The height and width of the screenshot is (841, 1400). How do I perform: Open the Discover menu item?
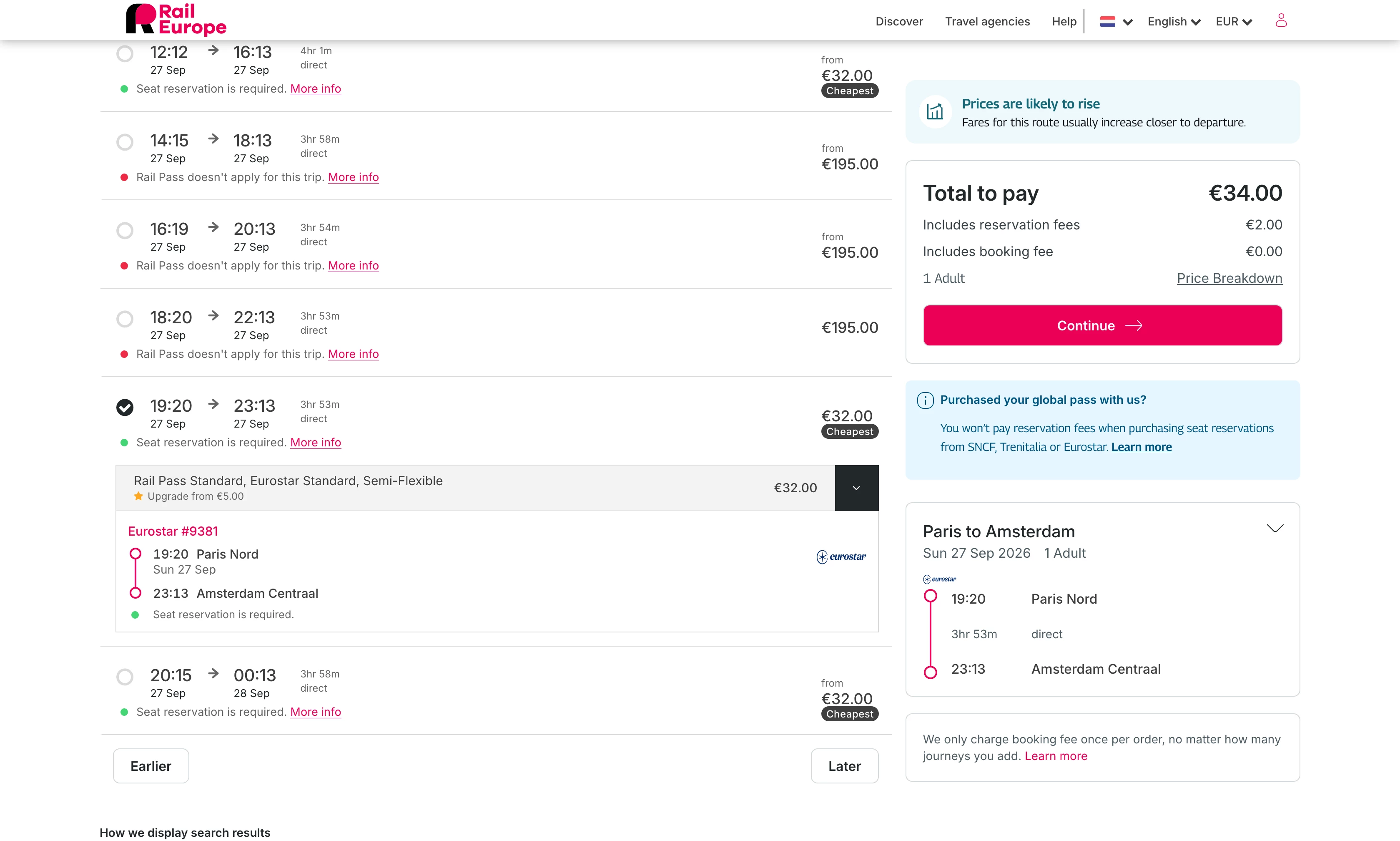pyautogui.click(x=899, y=22)
